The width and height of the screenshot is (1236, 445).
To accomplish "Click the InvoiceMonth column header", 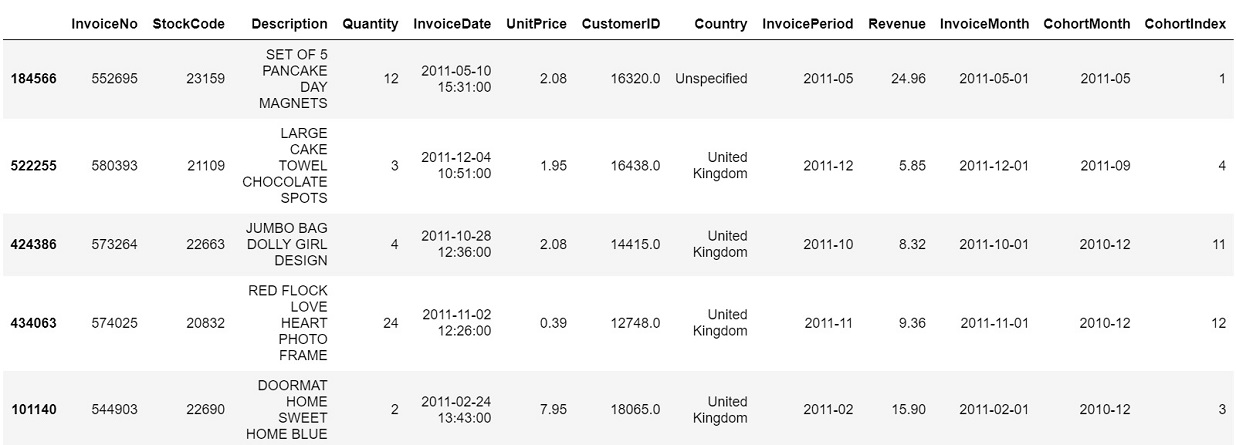I will click(x=984, y=23).
